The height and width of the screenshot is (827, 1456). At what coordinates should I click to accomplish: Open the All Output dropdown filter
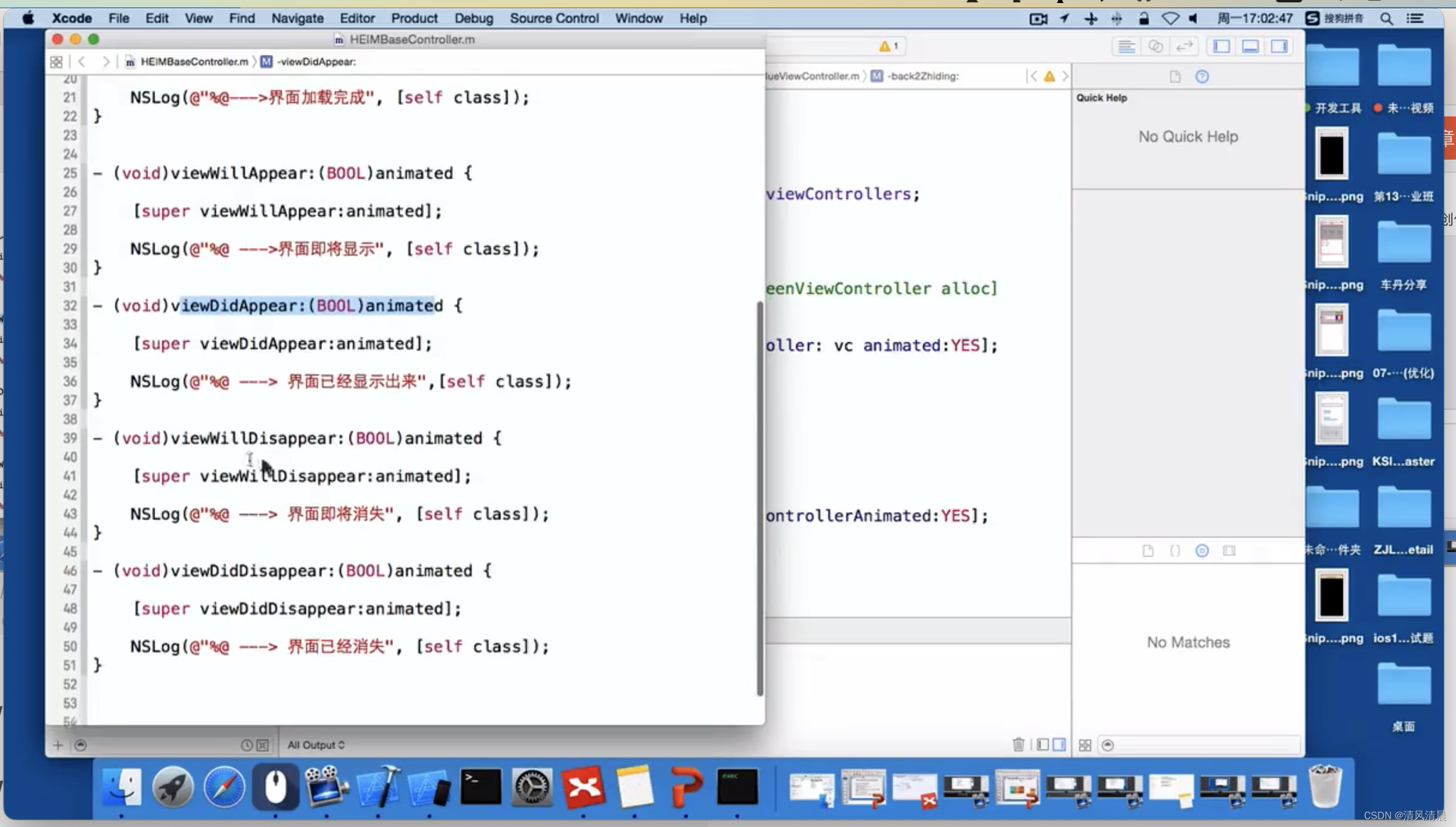click(316, 744)
